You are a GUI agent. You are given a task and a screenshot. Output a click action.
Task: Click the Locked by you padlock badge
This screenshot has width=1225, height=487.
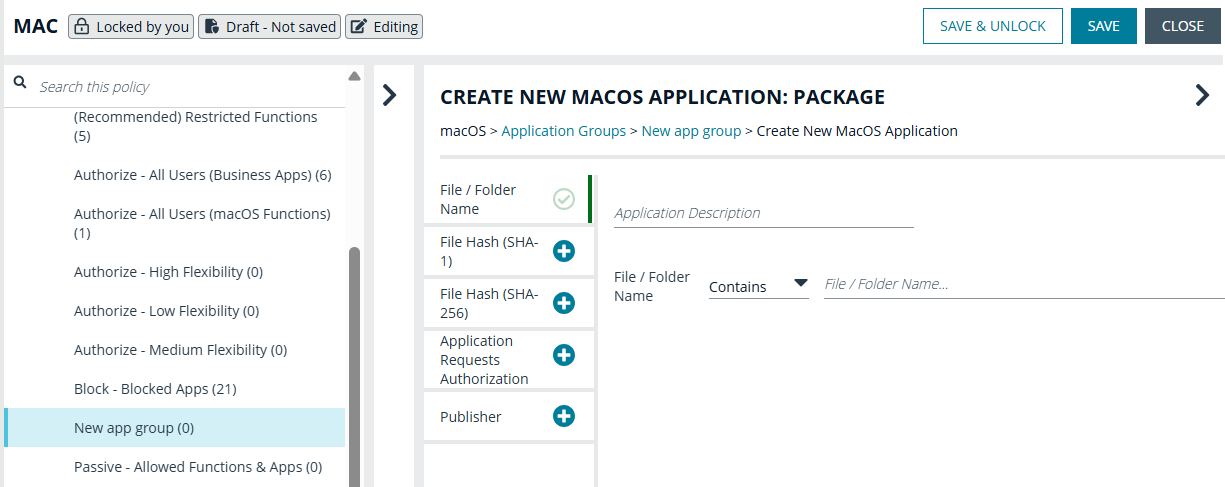131,27
